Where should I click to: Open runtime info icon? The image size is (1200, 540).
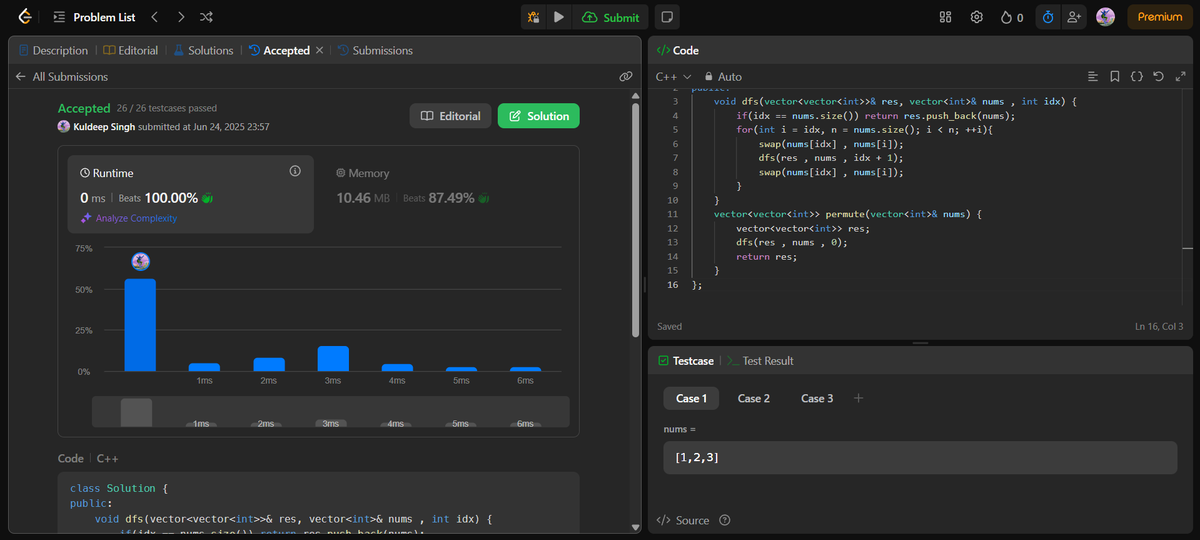[295, 171]
